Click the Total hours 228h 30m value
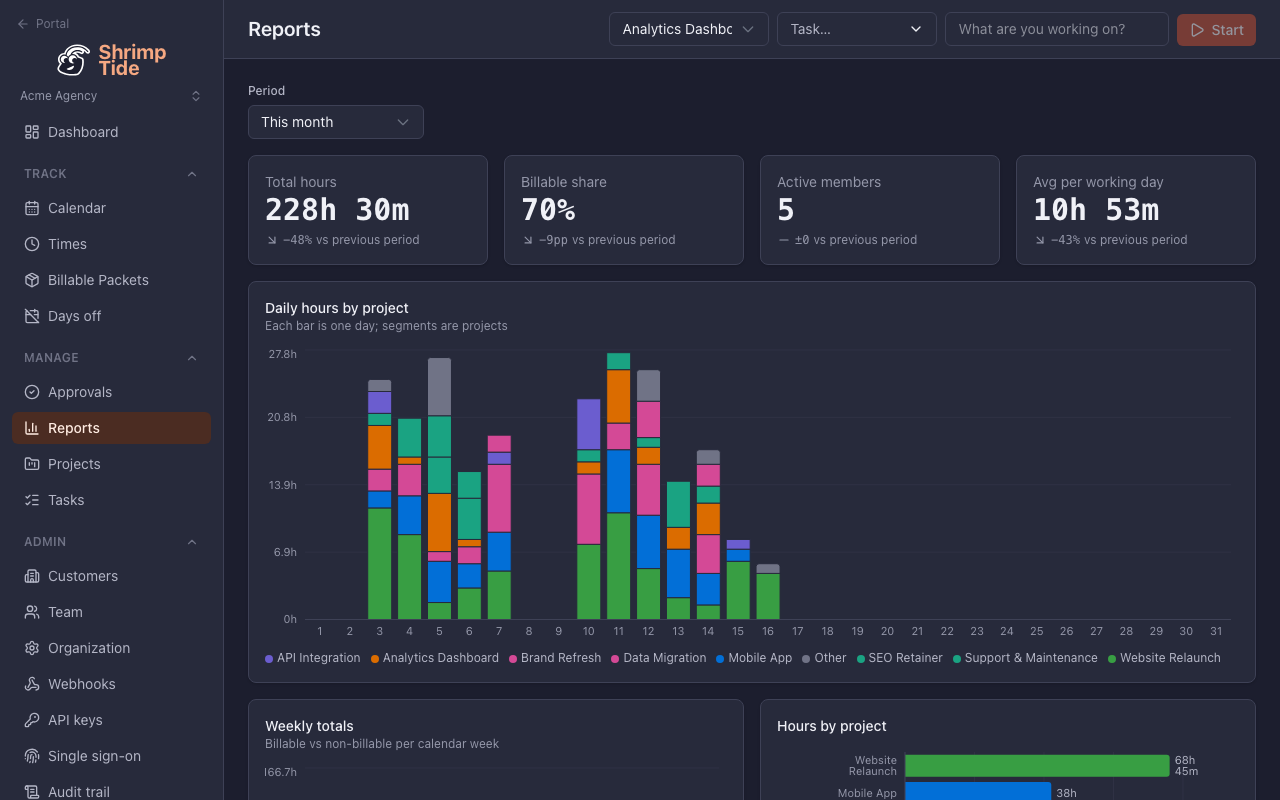Viewport: 1280px width, 800px height. coord(337,210)
